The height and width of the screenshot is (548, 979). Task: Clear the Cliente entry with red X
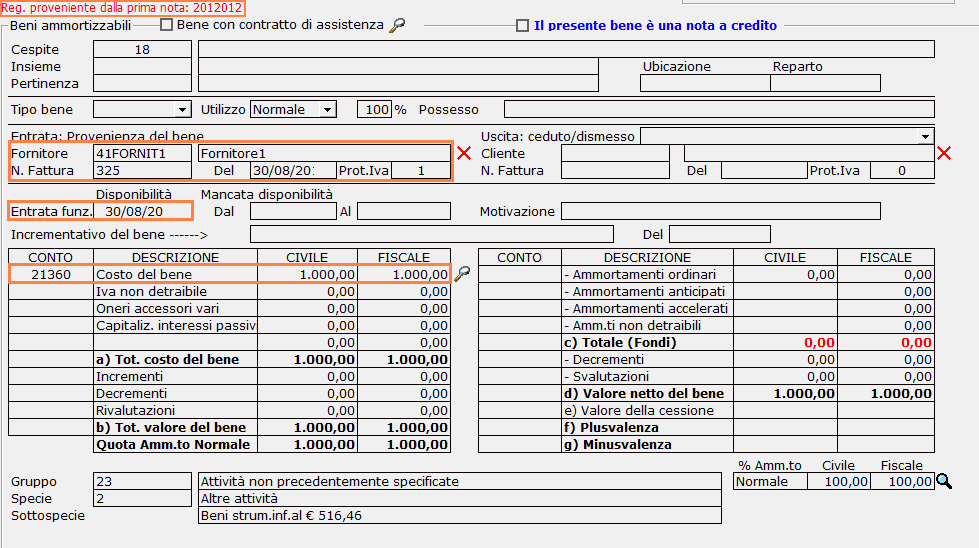(x=944, y=154)
